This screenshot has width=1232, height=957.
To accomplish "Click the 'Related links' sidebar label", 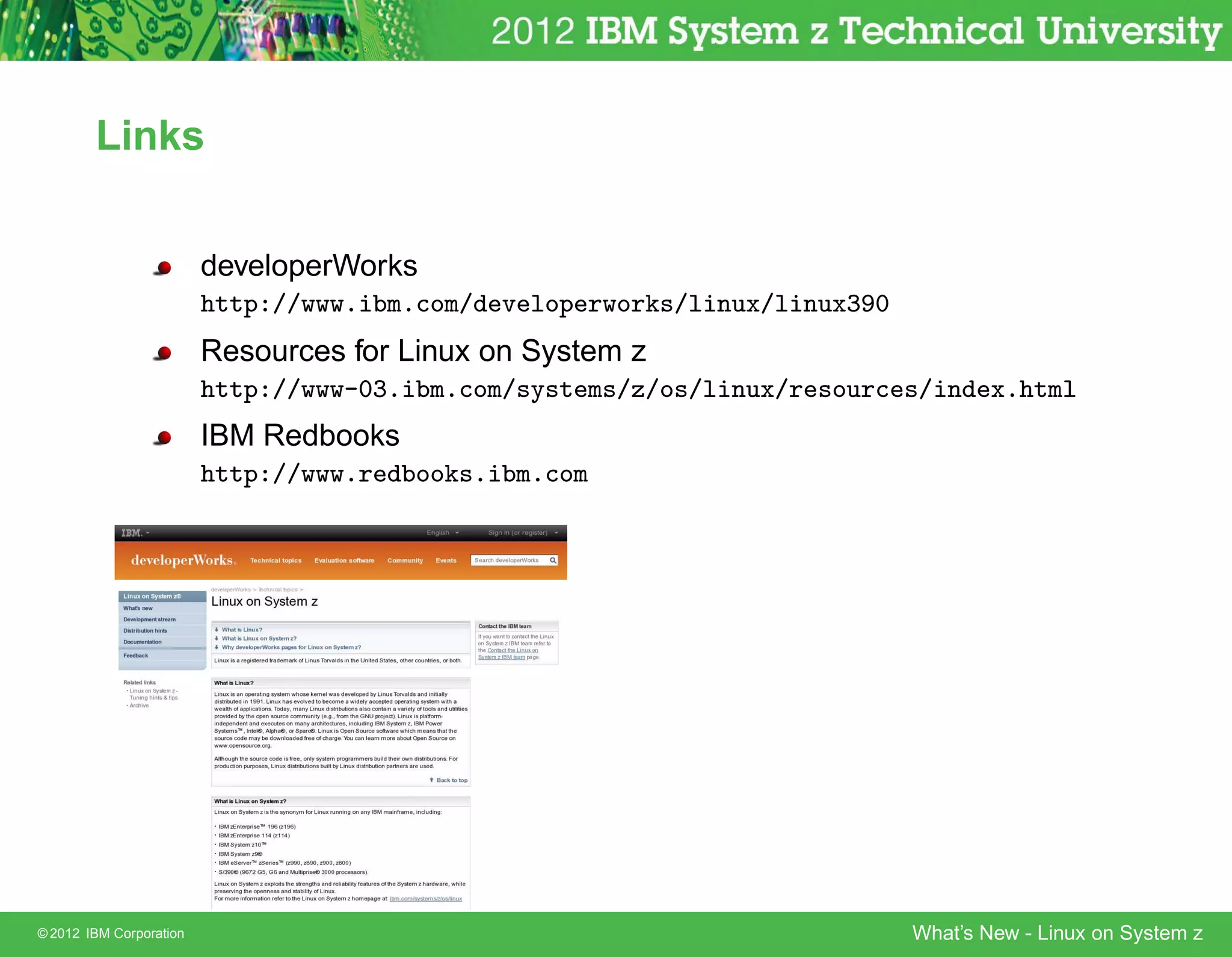I will point(140,683).
